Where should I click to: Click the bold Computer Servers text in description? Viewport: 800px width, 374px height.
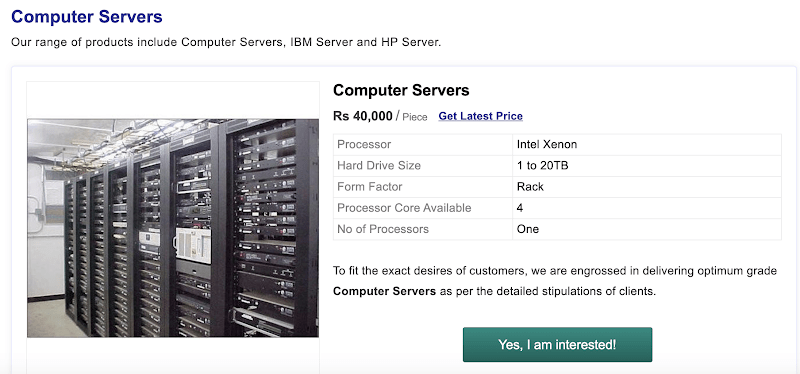click(384, 292)
